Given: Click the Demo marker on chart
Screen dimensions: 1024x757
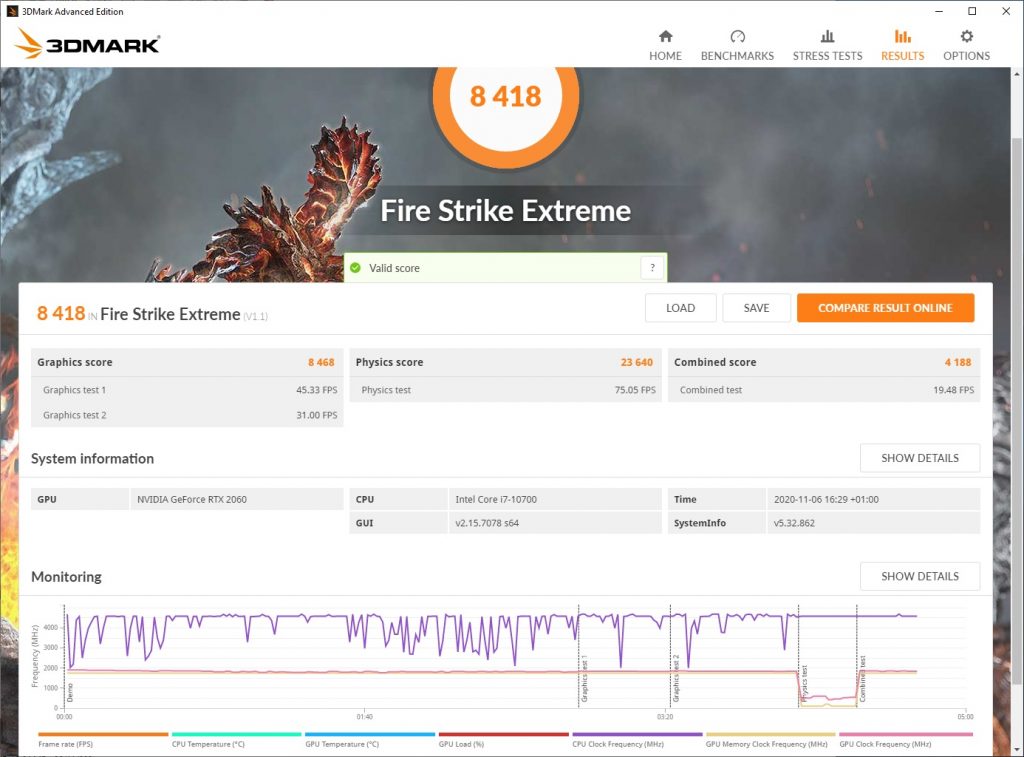Looking at the screenshot, I should click(70, 692).
